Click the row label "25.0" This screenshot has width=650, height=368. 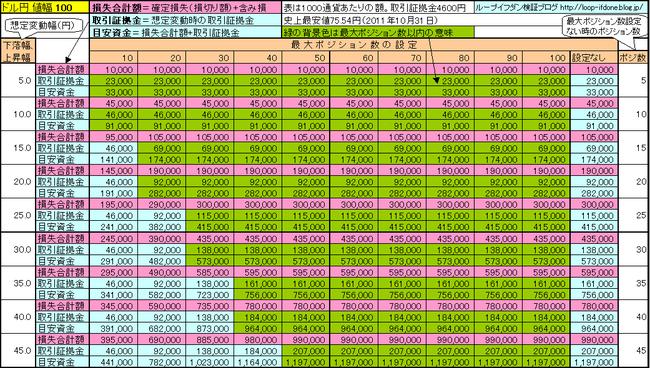coord(18,215)
